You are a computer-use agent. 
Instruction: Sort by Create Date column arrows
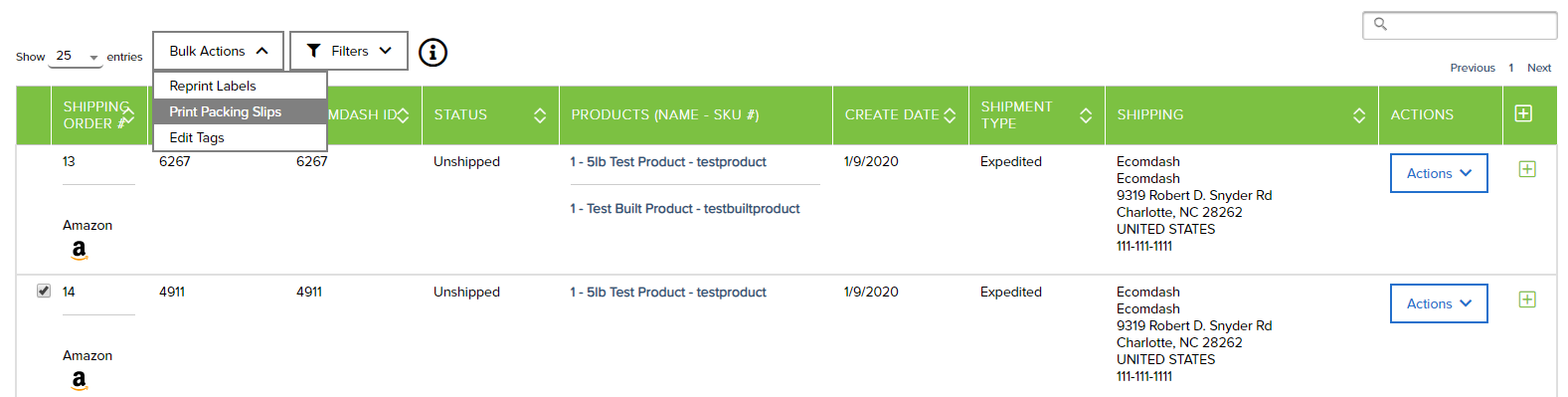coord(950,115)
